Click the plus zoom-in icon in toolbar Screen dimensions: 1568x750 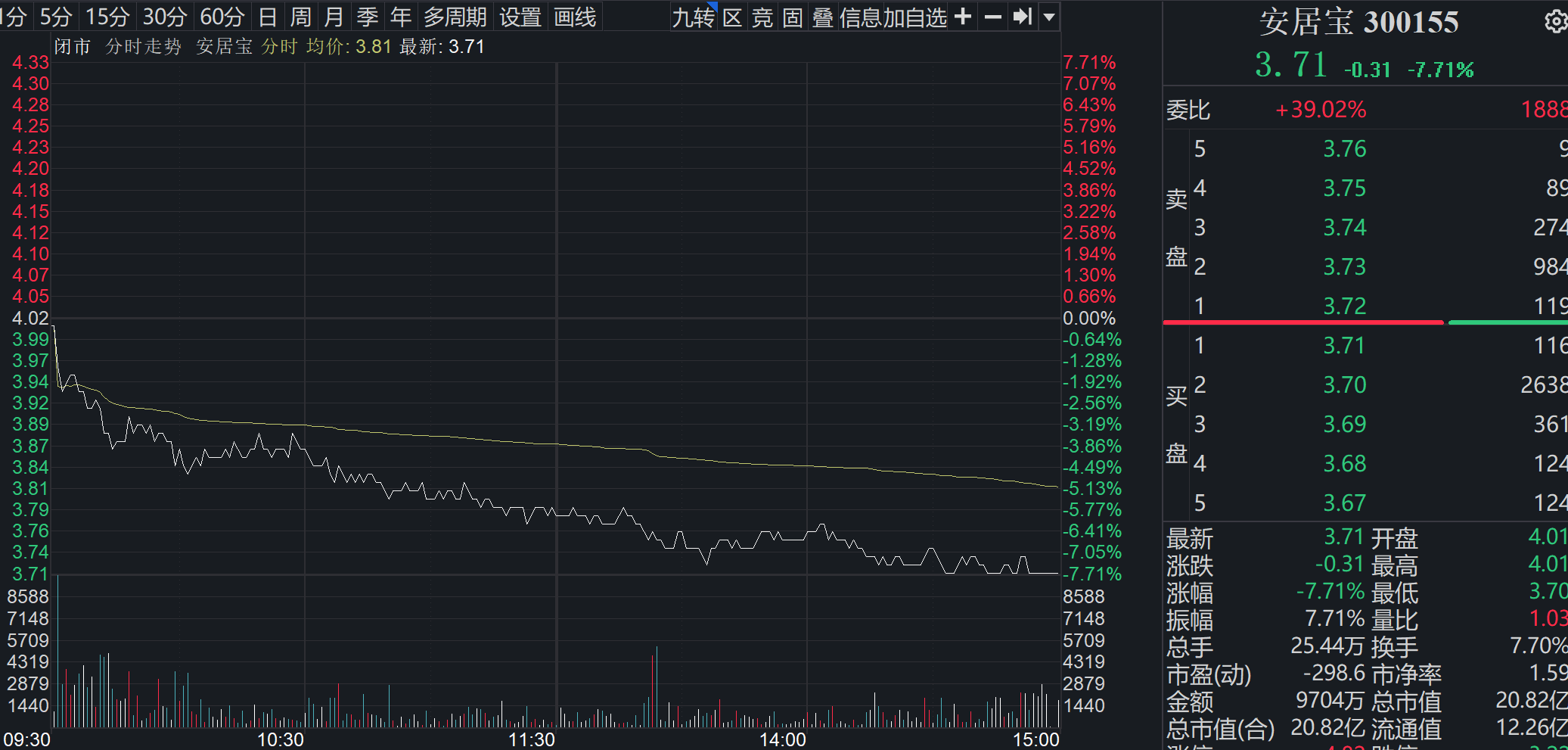pos(963,17)
